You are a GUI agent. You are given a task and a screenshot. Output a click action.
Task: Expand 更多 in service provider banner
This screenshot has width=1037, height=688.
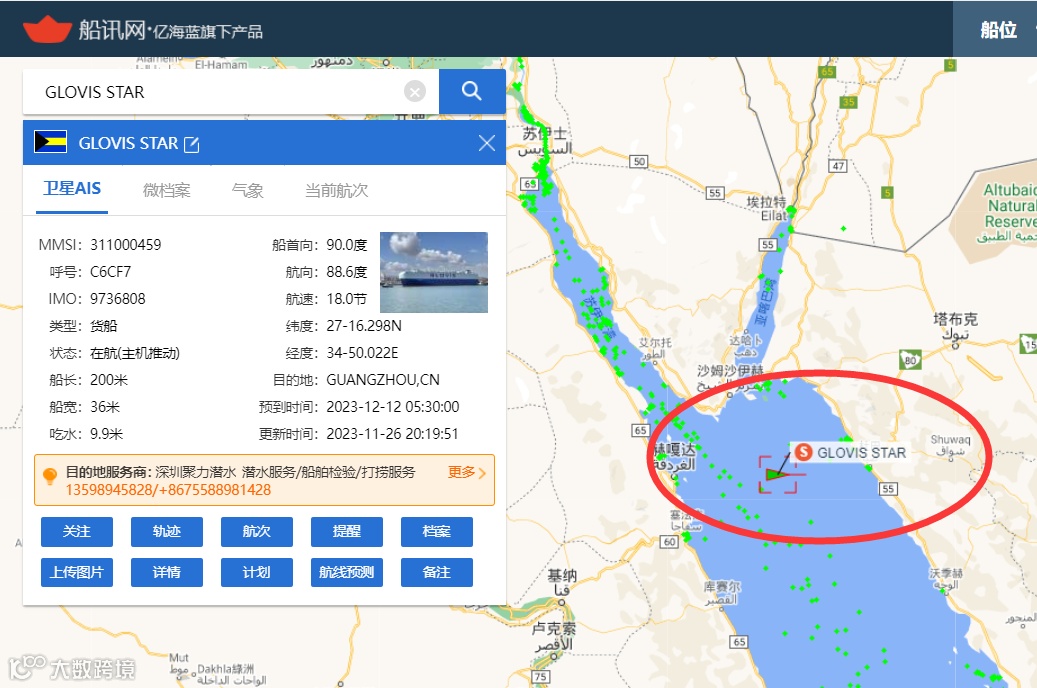[x=467, y=472]
